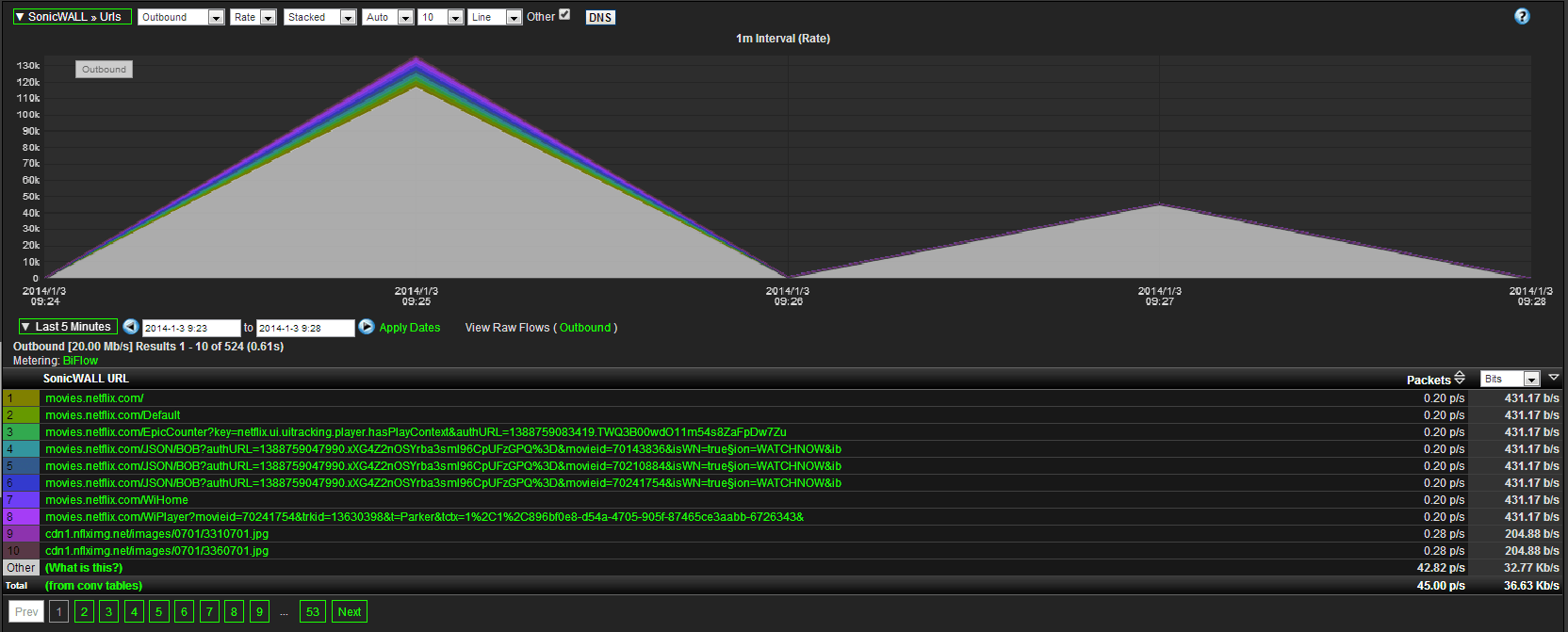
Task: Toggle the Other checkbox
Action: tap(564, 14)
